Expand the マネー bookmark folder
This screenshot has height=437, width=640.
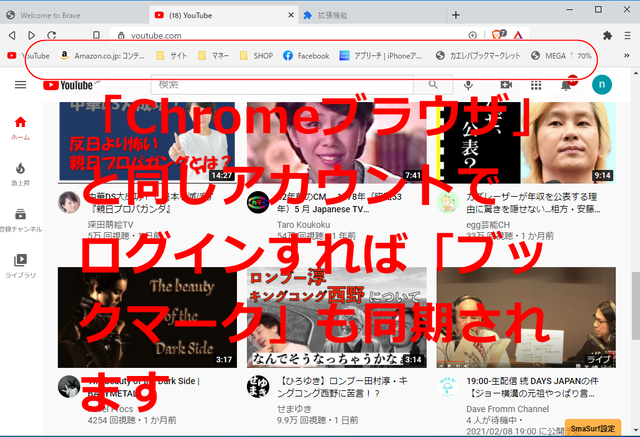pos(213,55)
